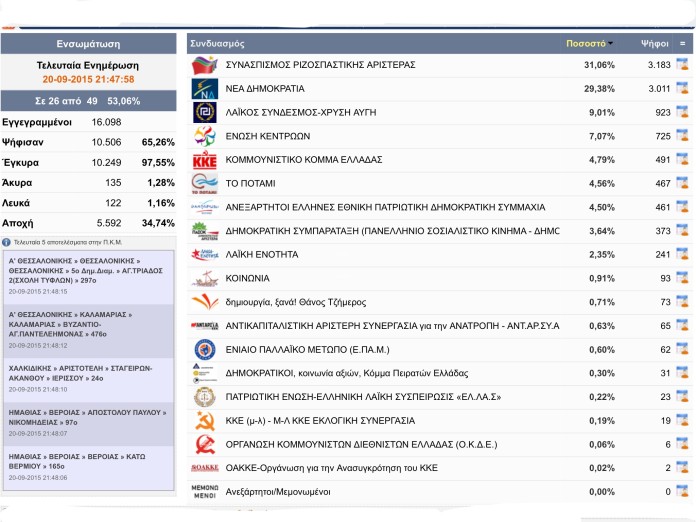This screenshot has height=522, width=696.
Task: Select ΟΑΚΚΕ-Οργάνωση για την Ανασυγκρότηση row name
Action: coord(332,468)
